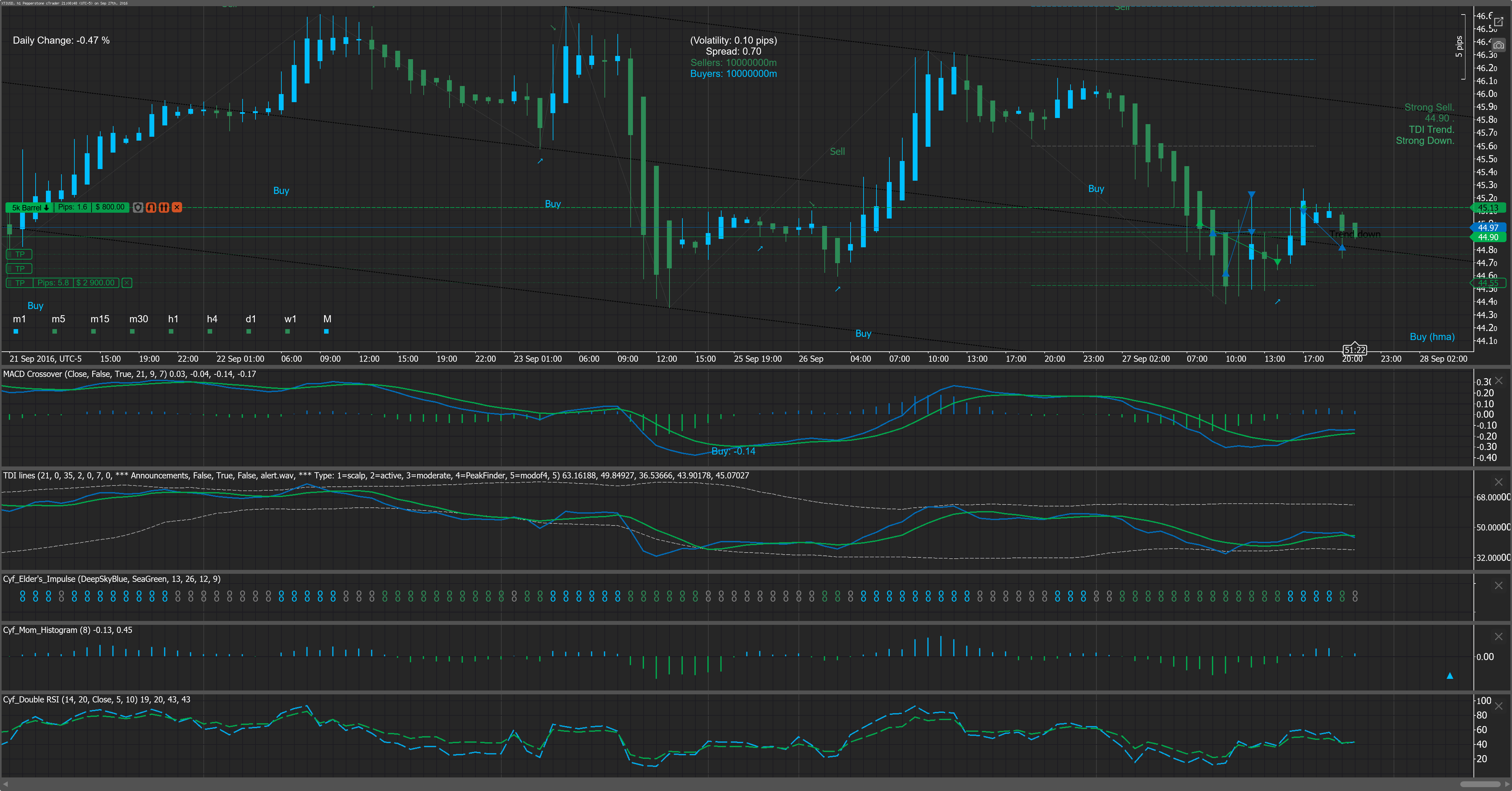Remove the take profit with the green X box

point(127,283)
